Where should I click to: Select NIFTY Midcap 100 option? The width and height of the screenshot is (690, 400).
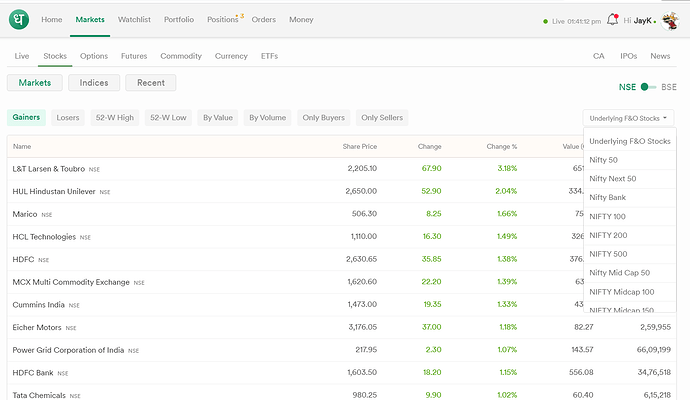[629, 292]
